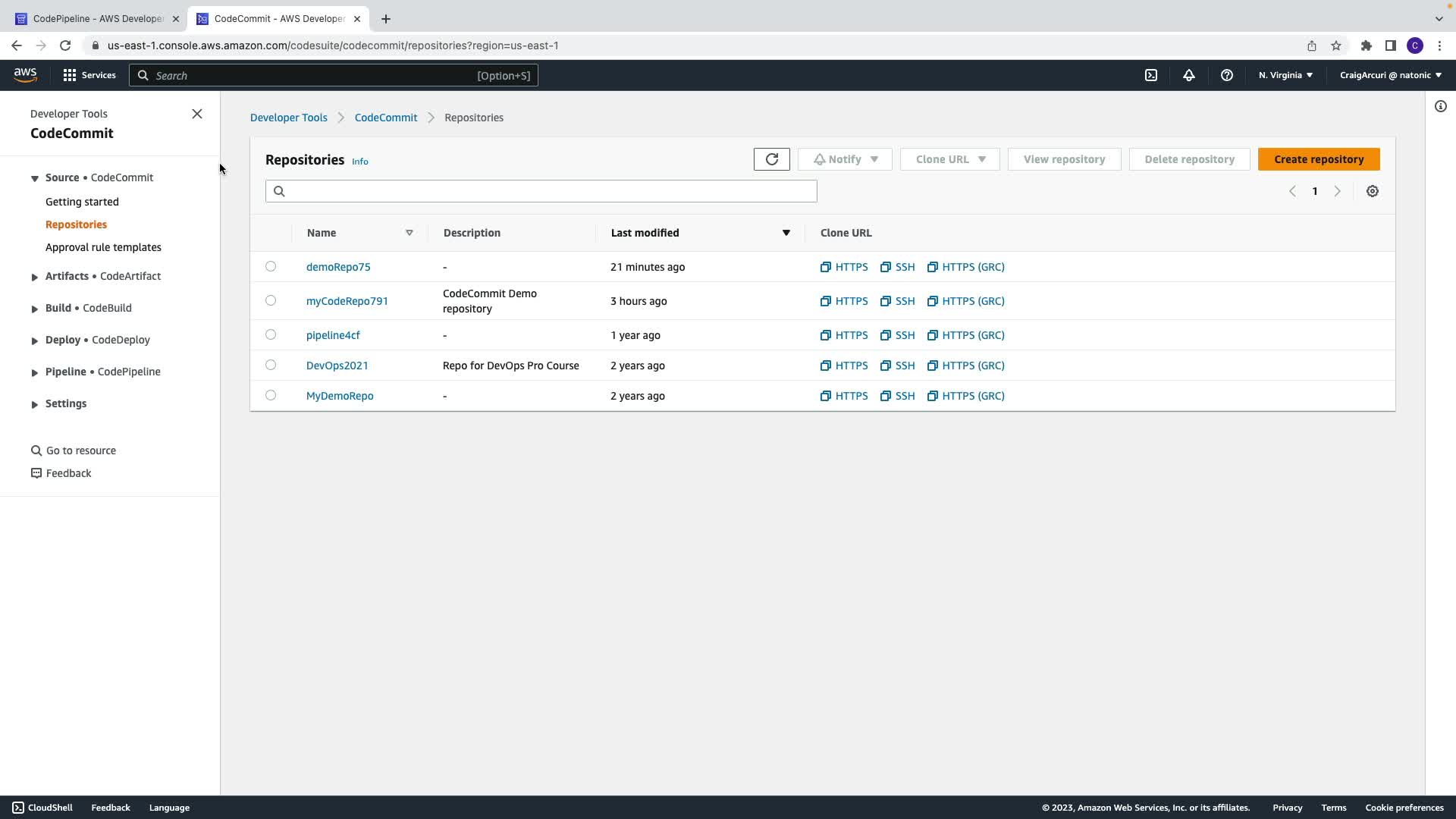The height and width of the screenshot is (819, 1456).
Task: Open the notifications bell icon
Action: (x=1188, y=75)
